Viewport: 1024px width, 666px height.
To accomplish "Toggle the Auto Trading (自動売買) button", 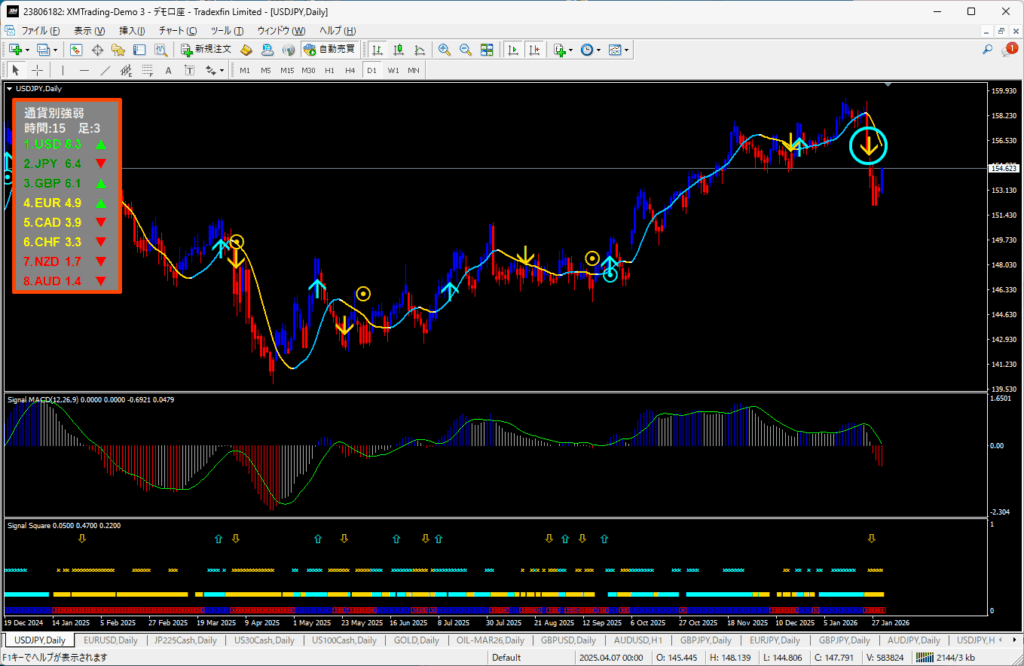I will (328, 49).
